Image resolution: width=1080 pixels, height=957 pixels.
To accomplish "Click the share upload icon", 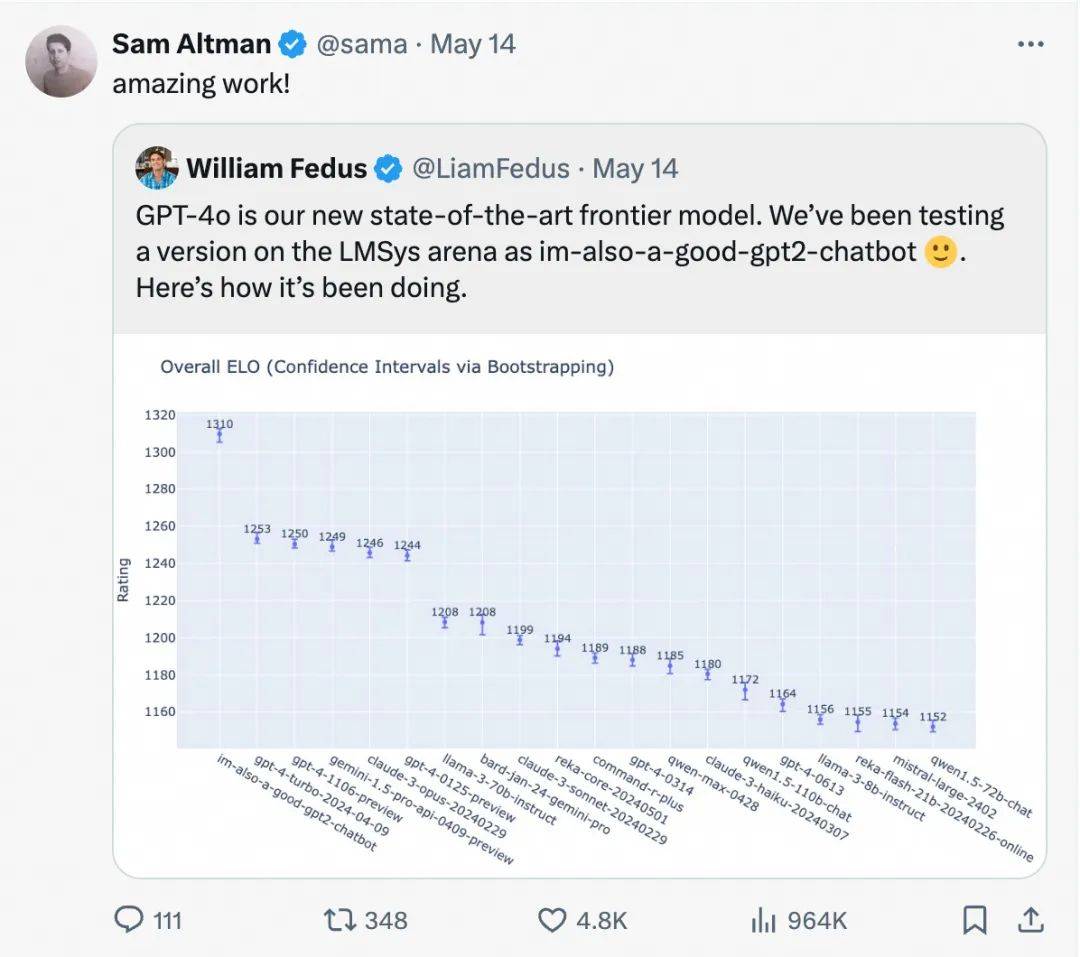I will pyautogui.click(x=1030, y=920).
